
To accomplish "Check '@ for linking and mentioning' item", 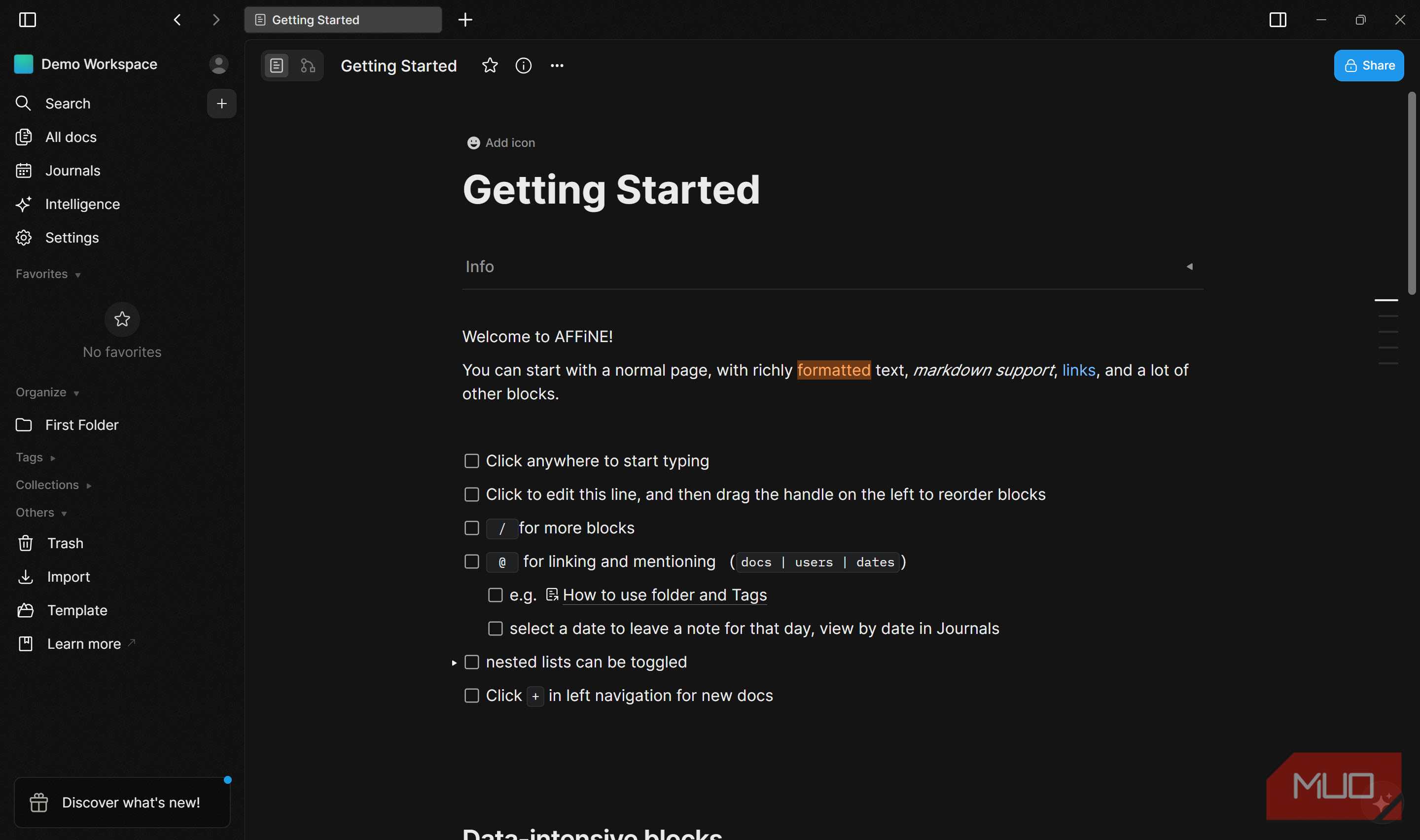I will (471, 561).
